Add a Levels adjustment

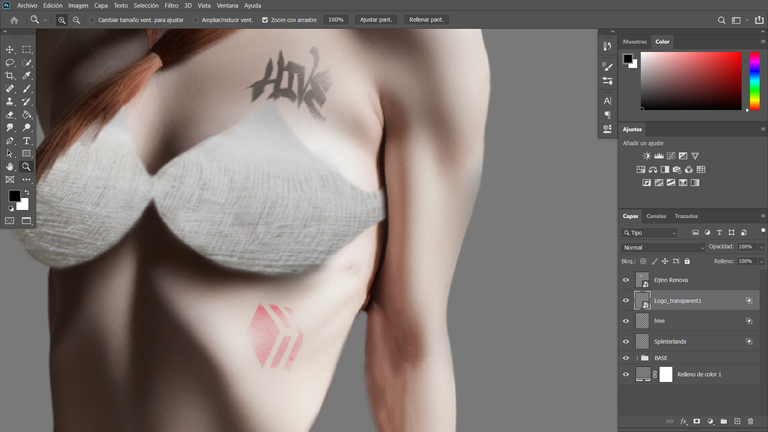pyautogui.click(x=659, y=156)
